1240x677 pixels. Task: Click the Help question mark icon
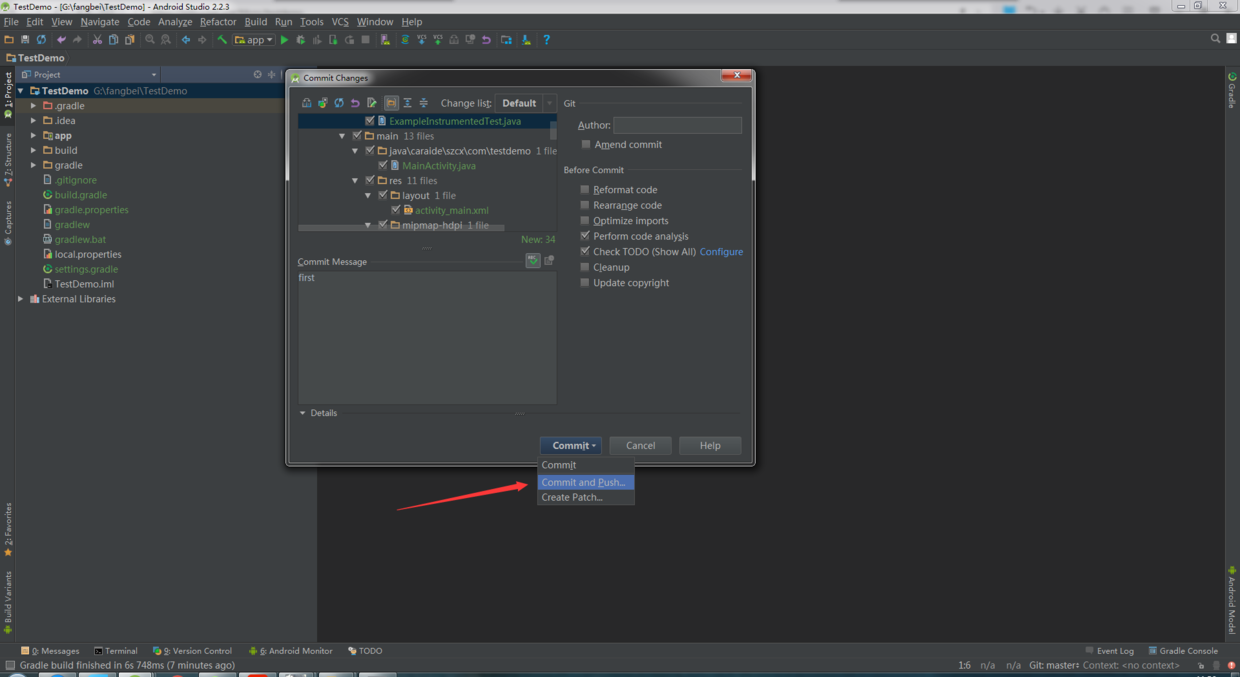point(547,40)
